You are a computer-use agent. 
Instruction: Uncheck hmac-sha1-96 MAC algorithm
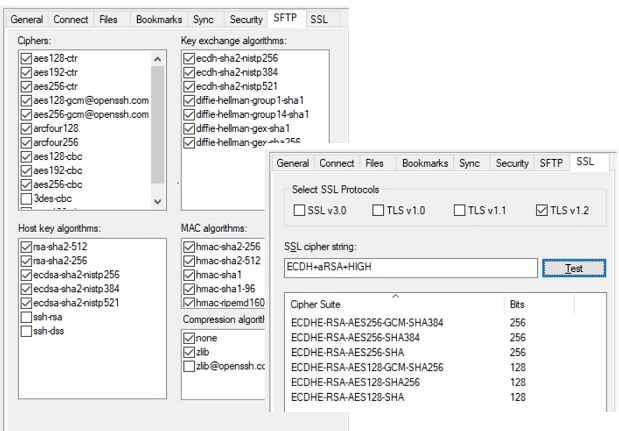[x=189, y=289]
